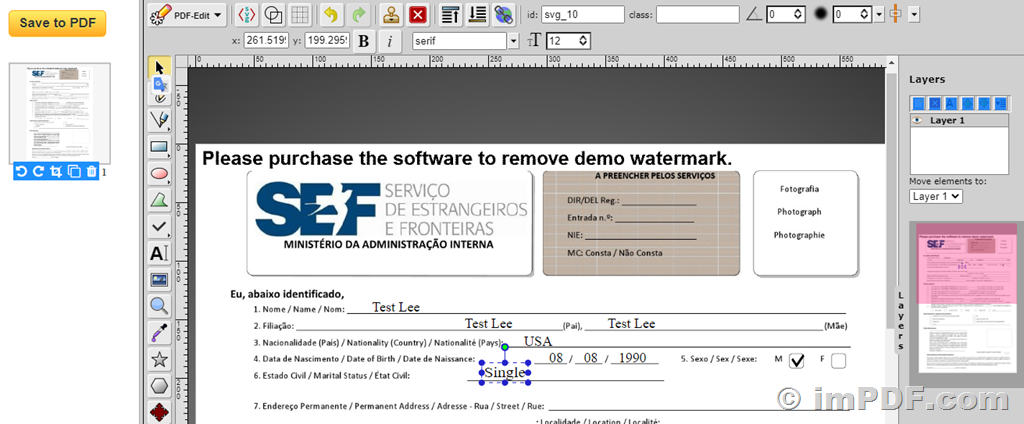The image size is (1024, 424).
Task: Select the Rectangle tool
Action: coord(160,148)
